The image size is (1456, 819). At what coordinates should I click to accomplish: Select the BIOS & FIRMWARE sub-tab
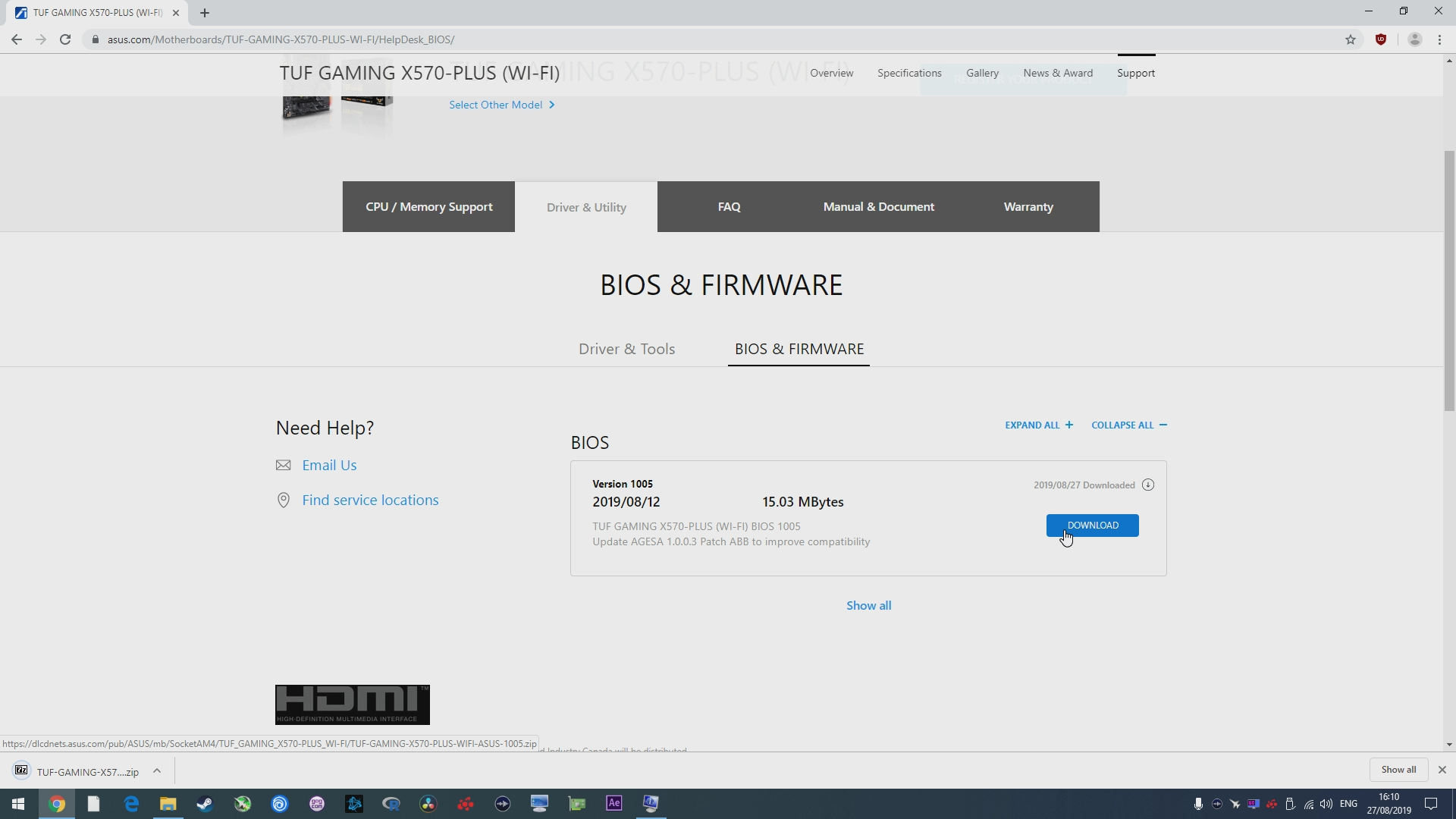click(799, 349)
